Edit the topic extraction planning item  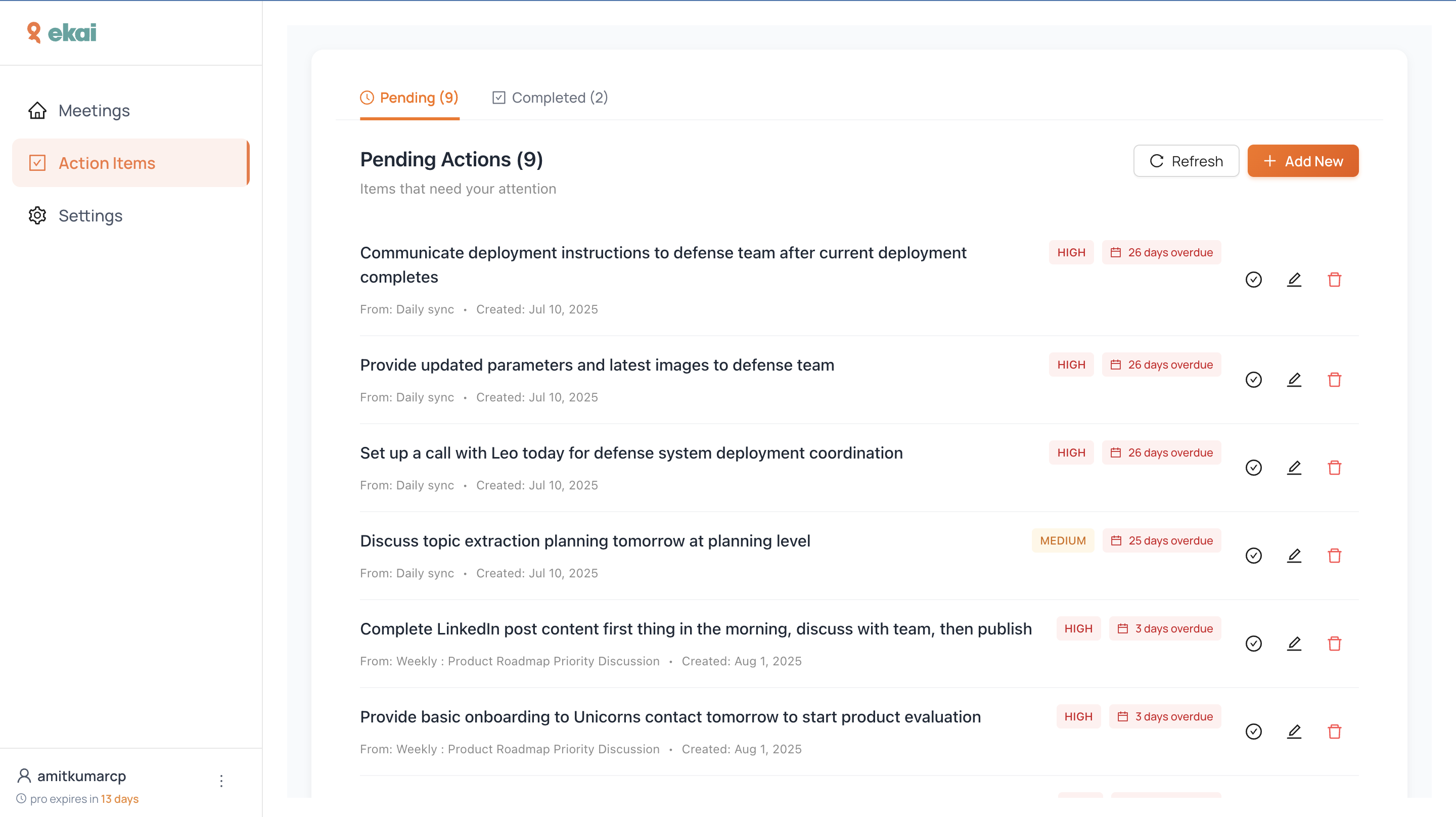[1294, 555]
